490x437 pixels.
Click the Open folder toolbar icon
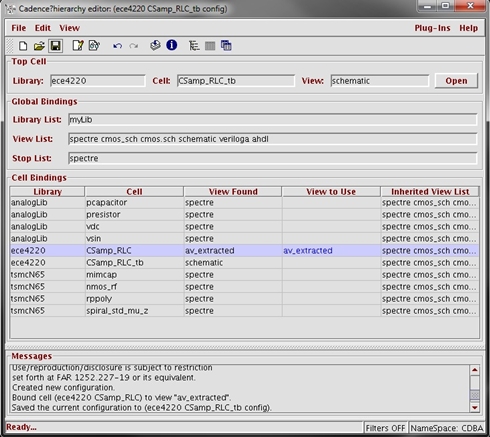[x=39, y=46]
